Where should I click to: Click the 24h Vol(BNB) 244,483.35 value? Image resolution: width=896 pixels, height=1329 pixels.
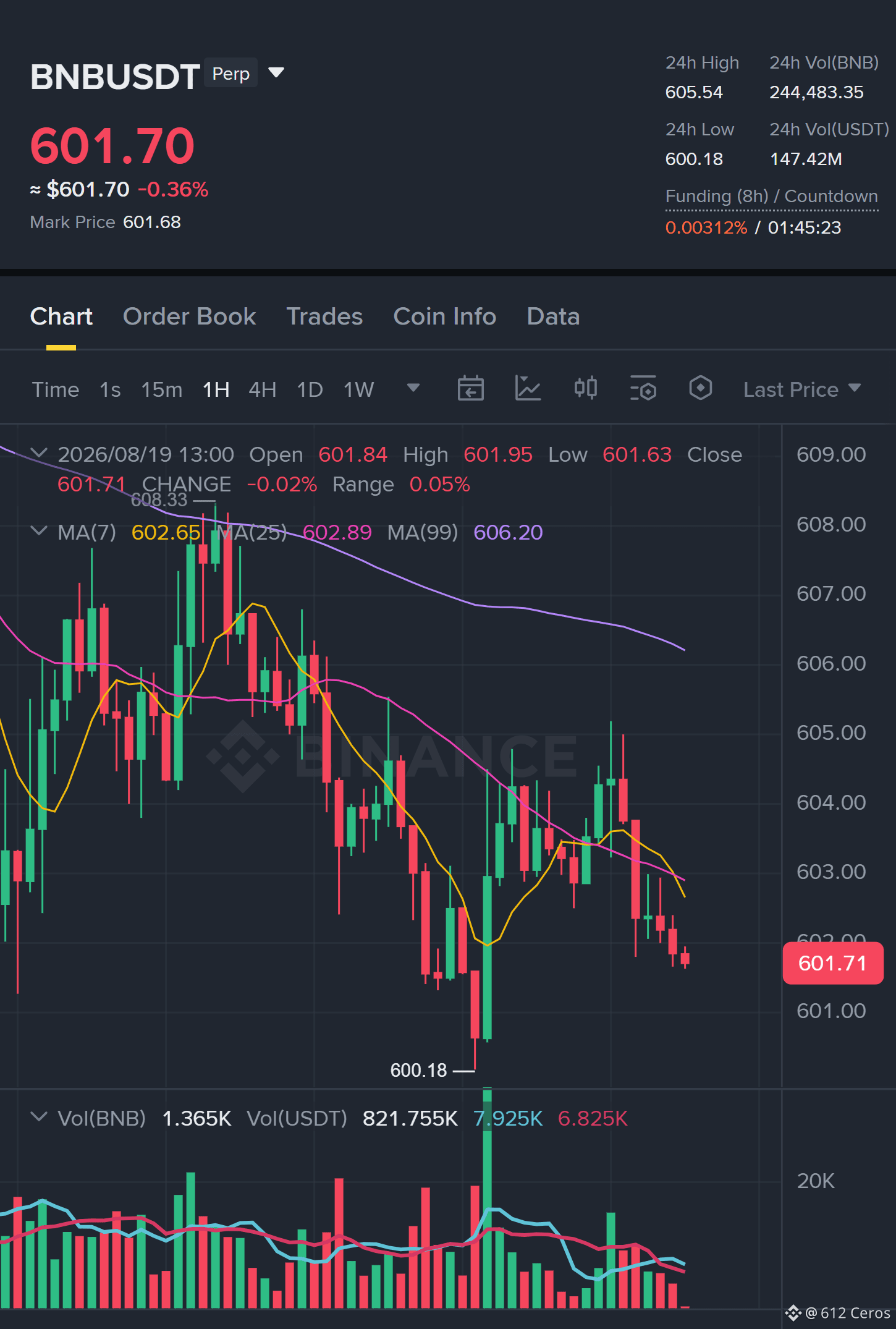[x=816, y=92]
